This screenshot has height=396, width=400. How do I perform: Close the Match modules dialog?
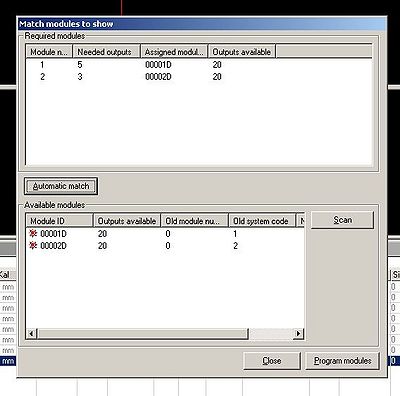tap(272, 361)
